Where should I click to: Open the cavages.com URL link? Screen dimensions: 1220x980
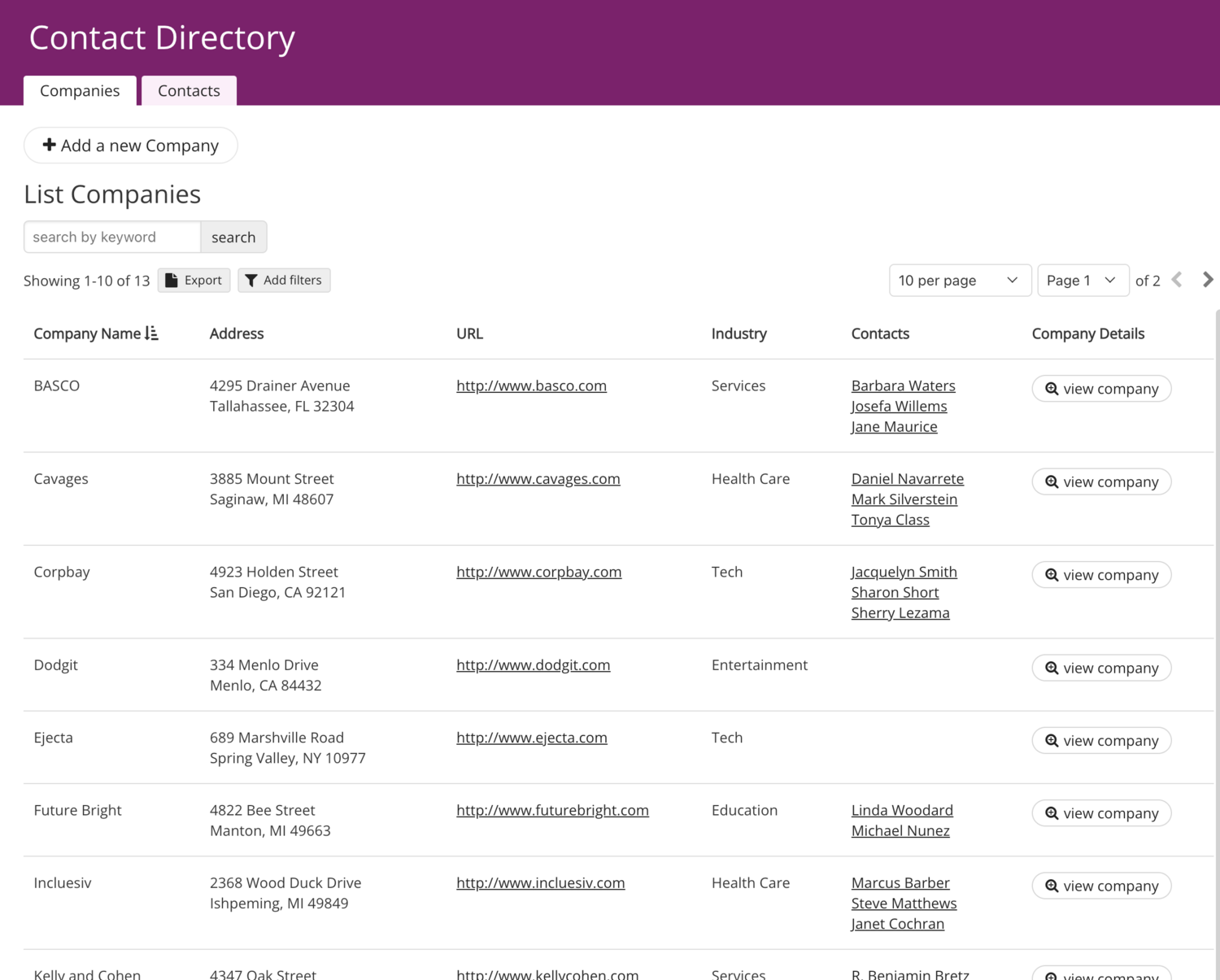coord(538,479)
